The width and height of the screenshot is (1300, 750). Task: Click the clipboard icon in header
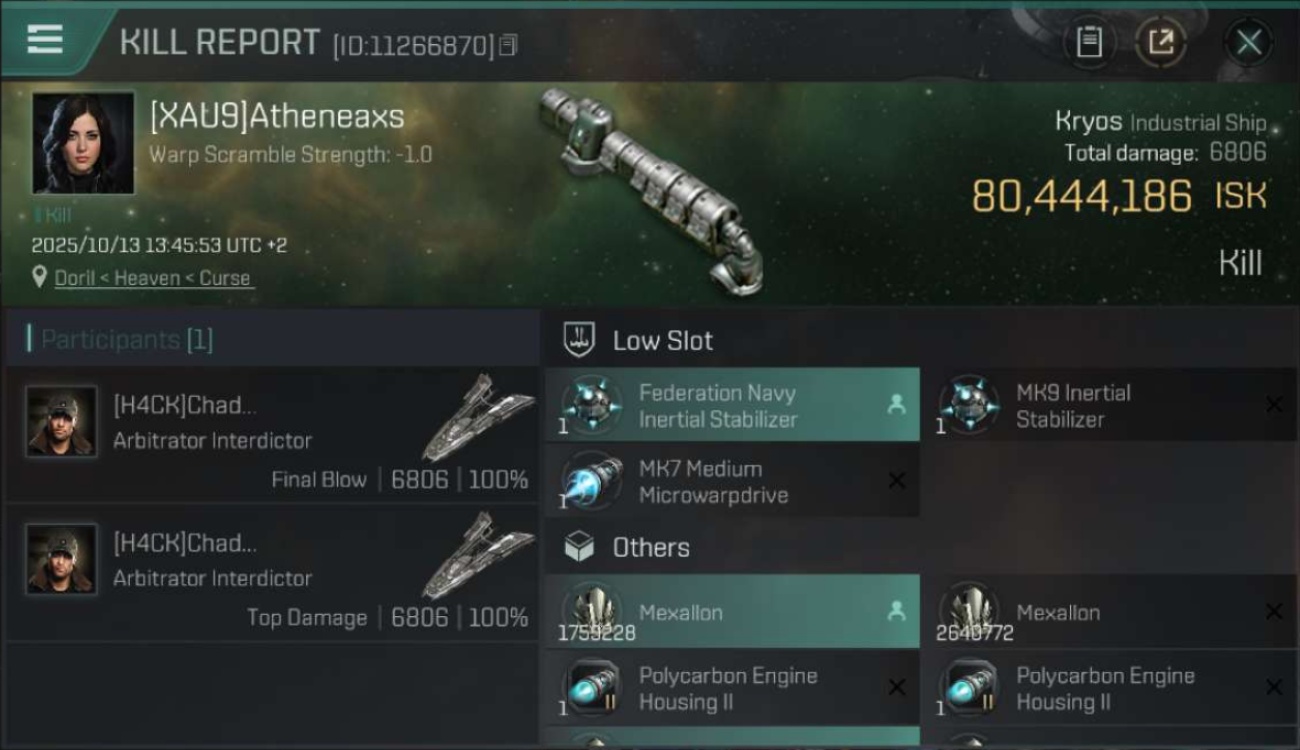pyautogui.click(x=1089, y=42)
